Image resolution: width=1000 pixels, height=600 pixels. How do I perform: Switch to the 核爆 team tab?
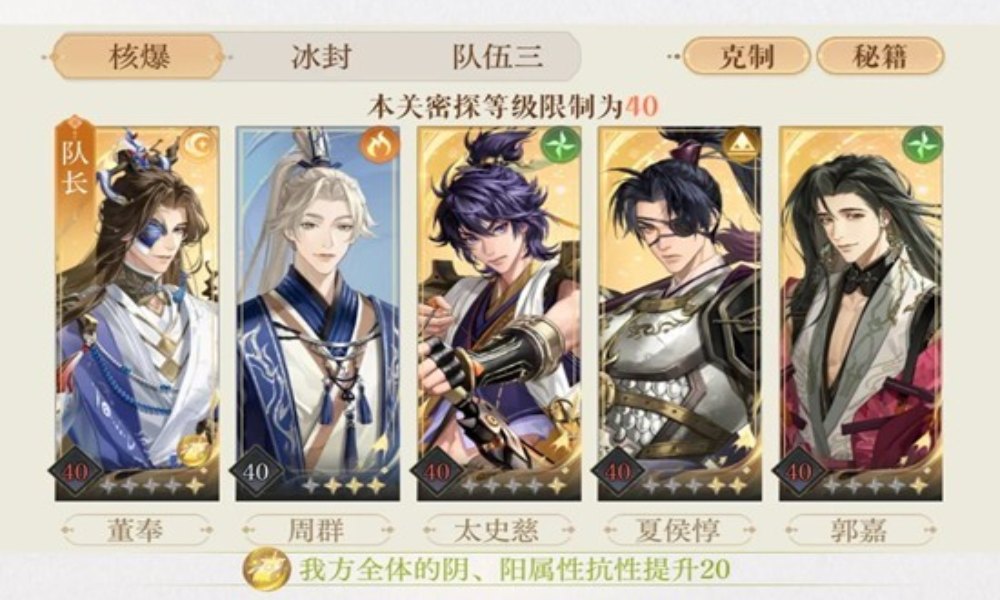tap(138, 57)
